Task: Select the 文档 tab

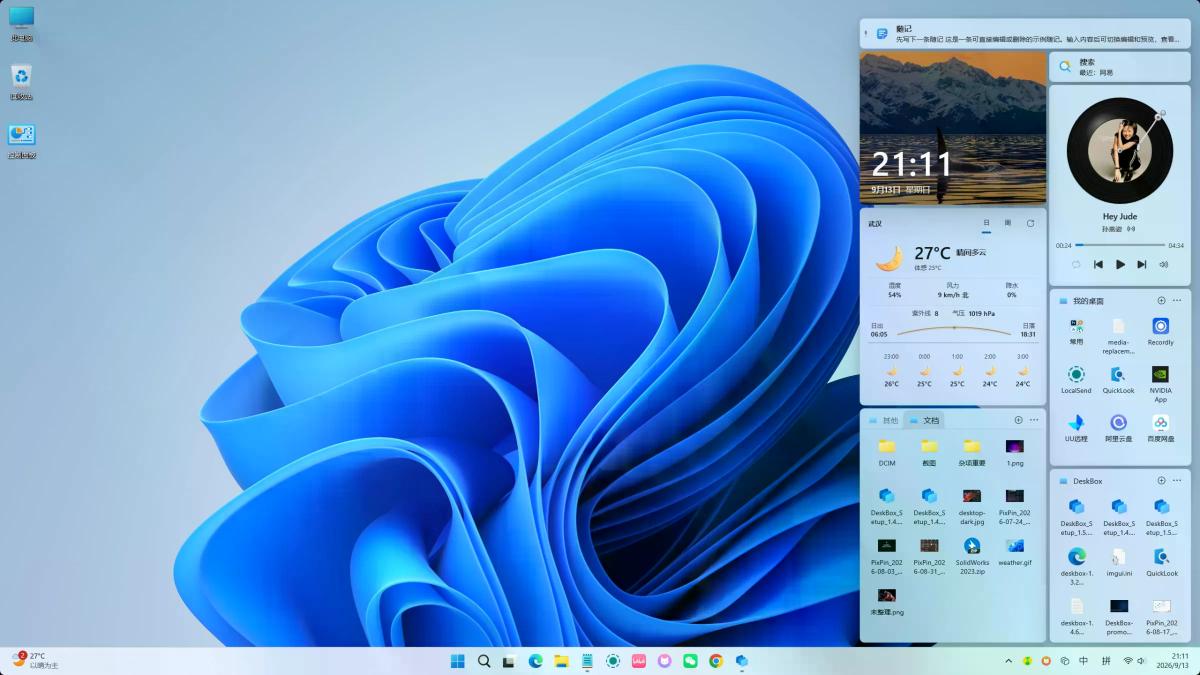Action: tap(925, 420)
